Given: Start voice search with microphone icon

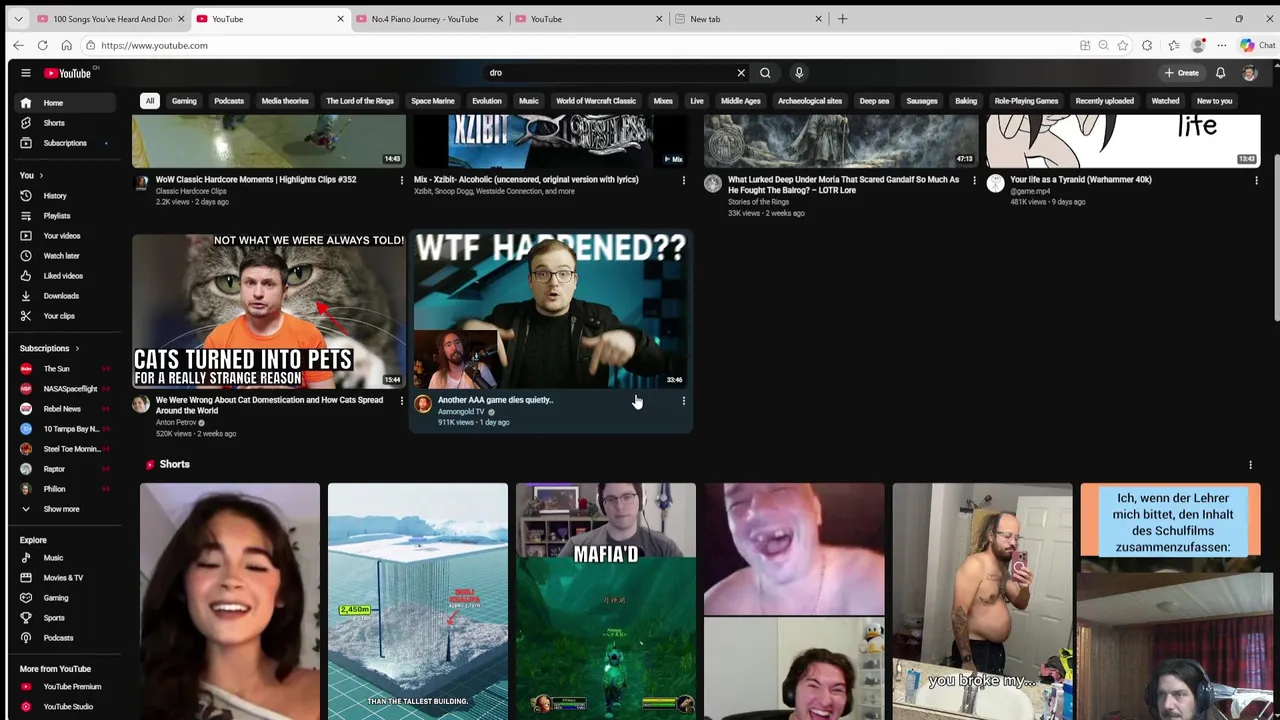Looking at the screenshot, I should (799, 73).
